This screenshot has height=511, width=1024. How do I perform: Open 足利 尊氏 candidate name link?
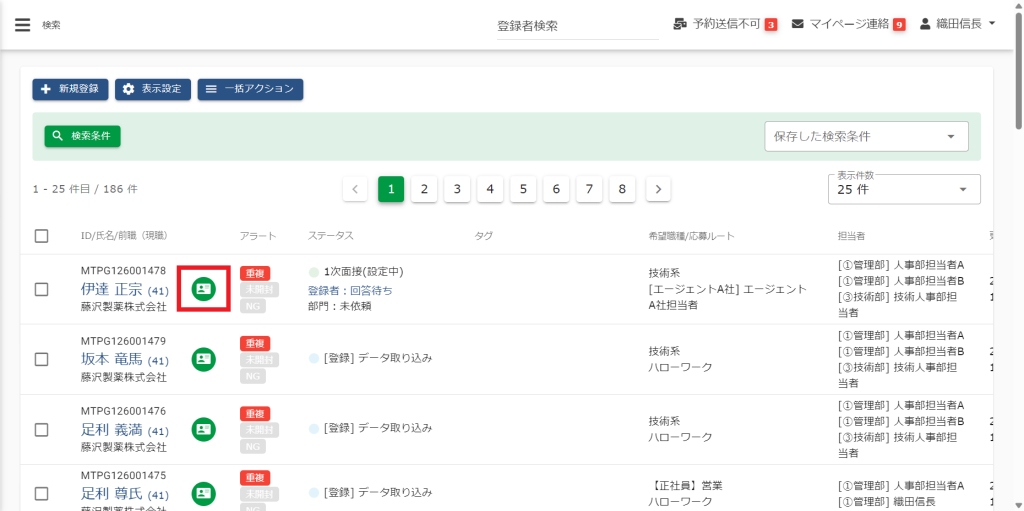tap(111, 494)
